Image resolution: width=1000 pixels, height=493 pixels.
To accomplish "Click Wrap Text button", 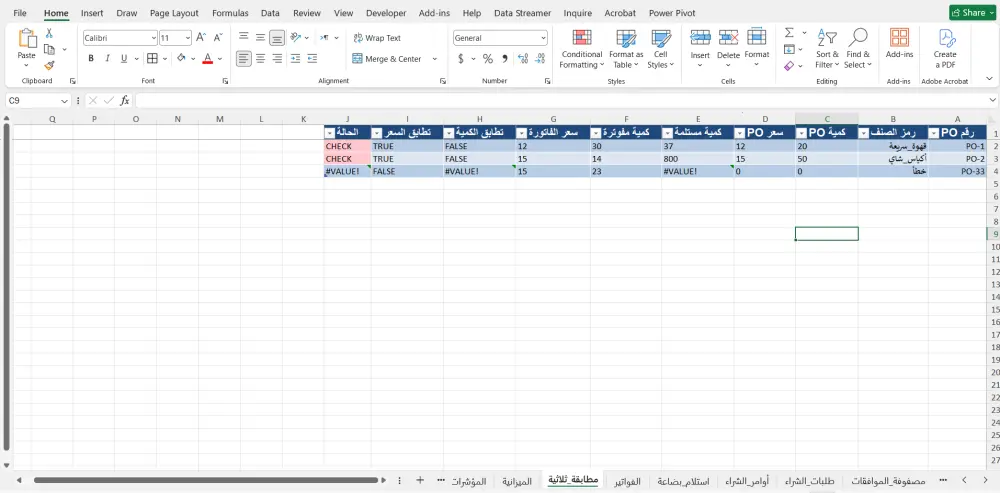I will pos(377,38).
